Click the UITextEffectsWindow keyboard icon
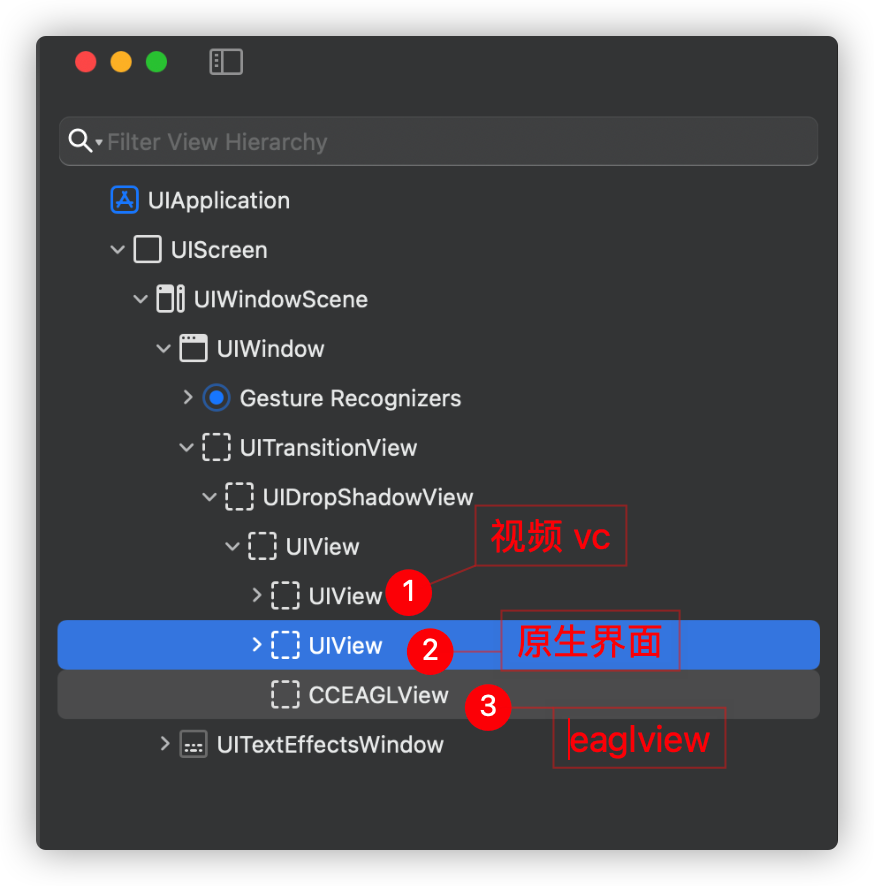 click(x=193, y=744)
